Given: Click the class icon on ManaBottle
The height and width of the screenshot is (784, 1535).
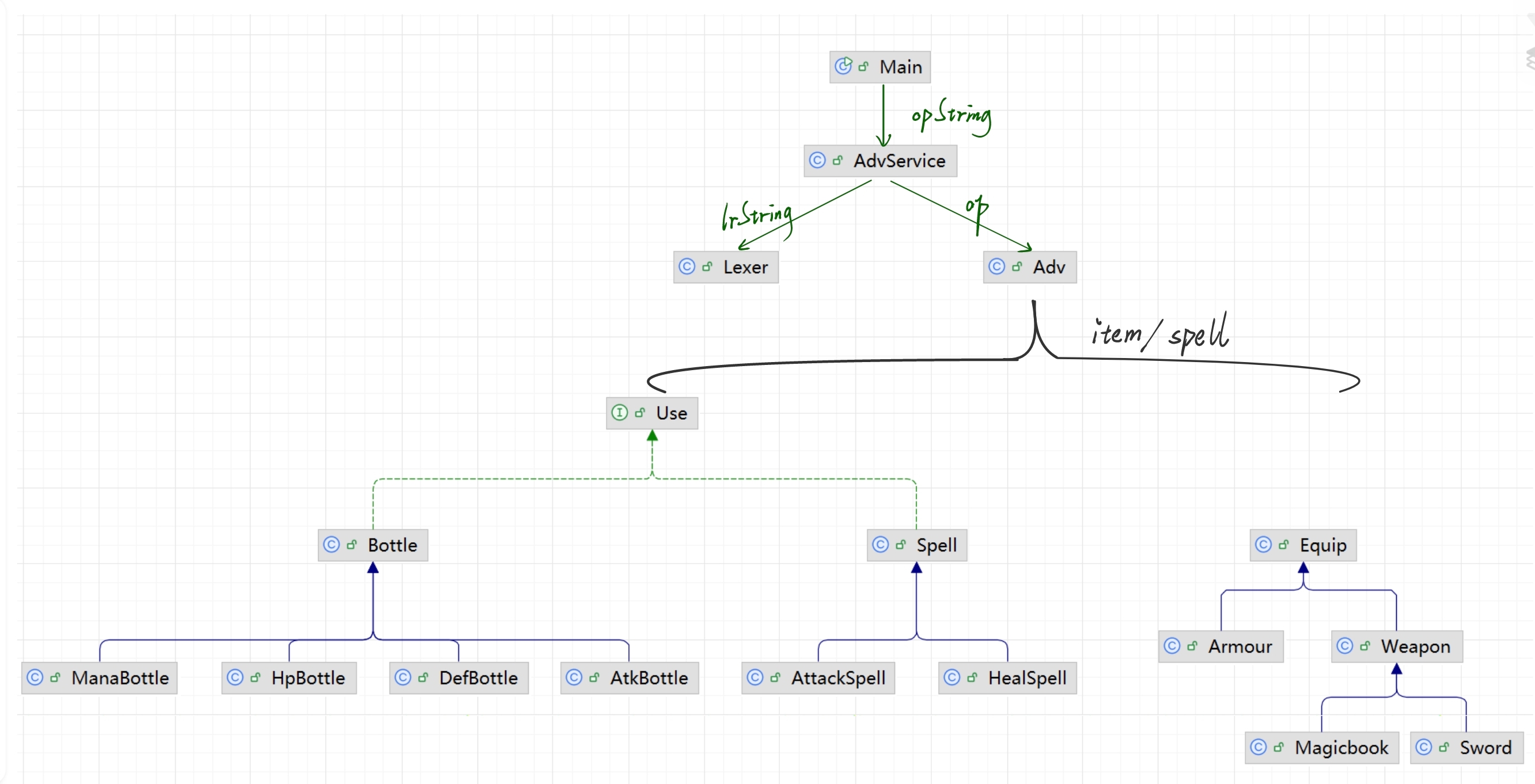Looking at the screenshot, I should [35, 678].
